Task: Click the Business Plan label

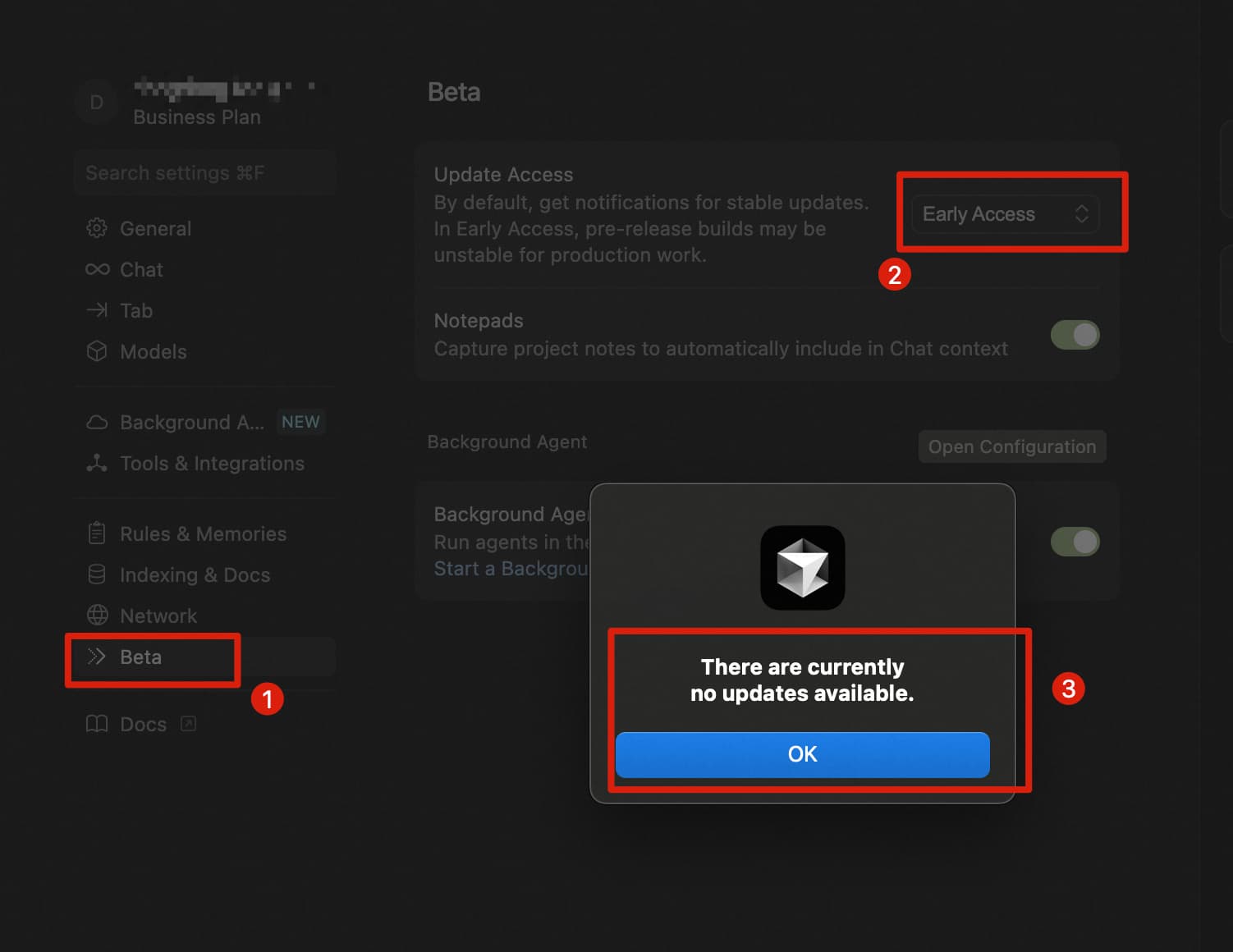Action: point(197,117)
